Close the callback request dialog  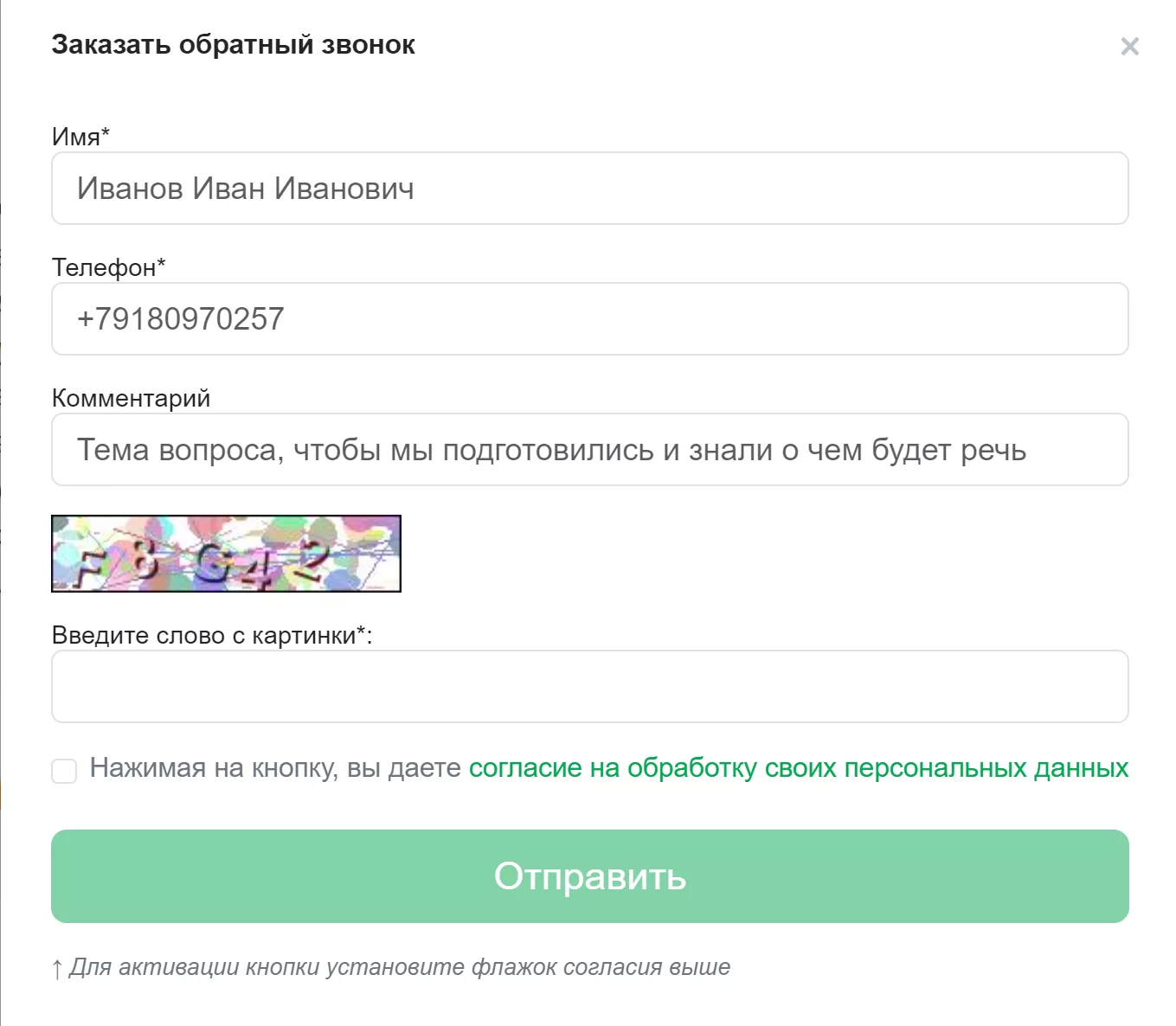(x=1129, y=47)
